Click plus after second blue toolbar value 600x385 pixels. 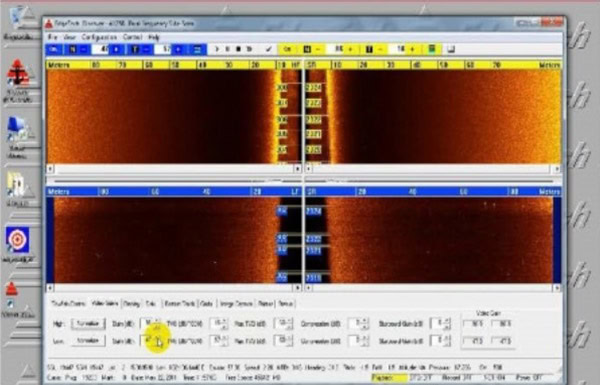pos(178,49)
